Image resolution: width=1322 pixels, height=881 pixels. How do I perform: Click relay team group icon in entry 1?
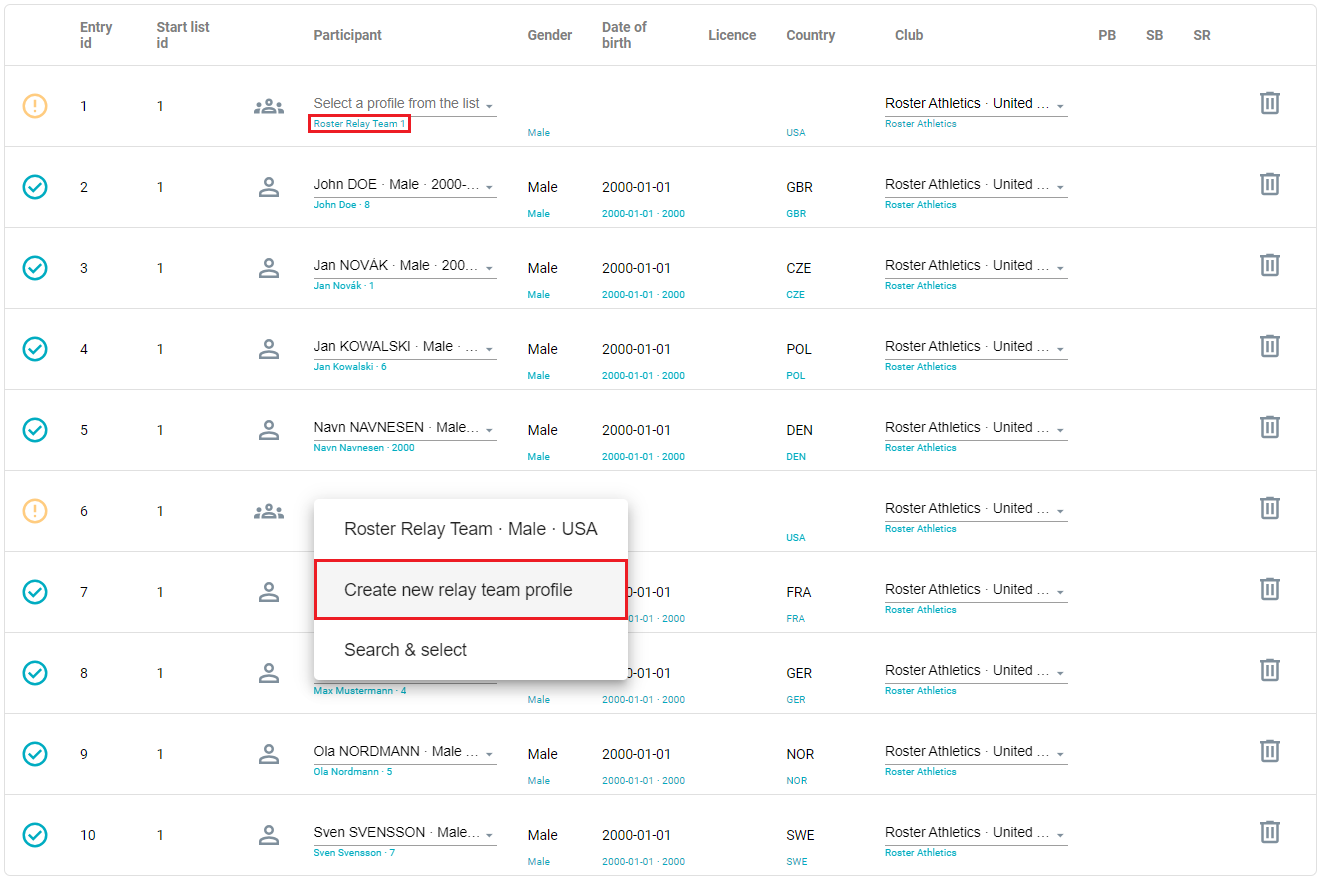tap(269, 106)
